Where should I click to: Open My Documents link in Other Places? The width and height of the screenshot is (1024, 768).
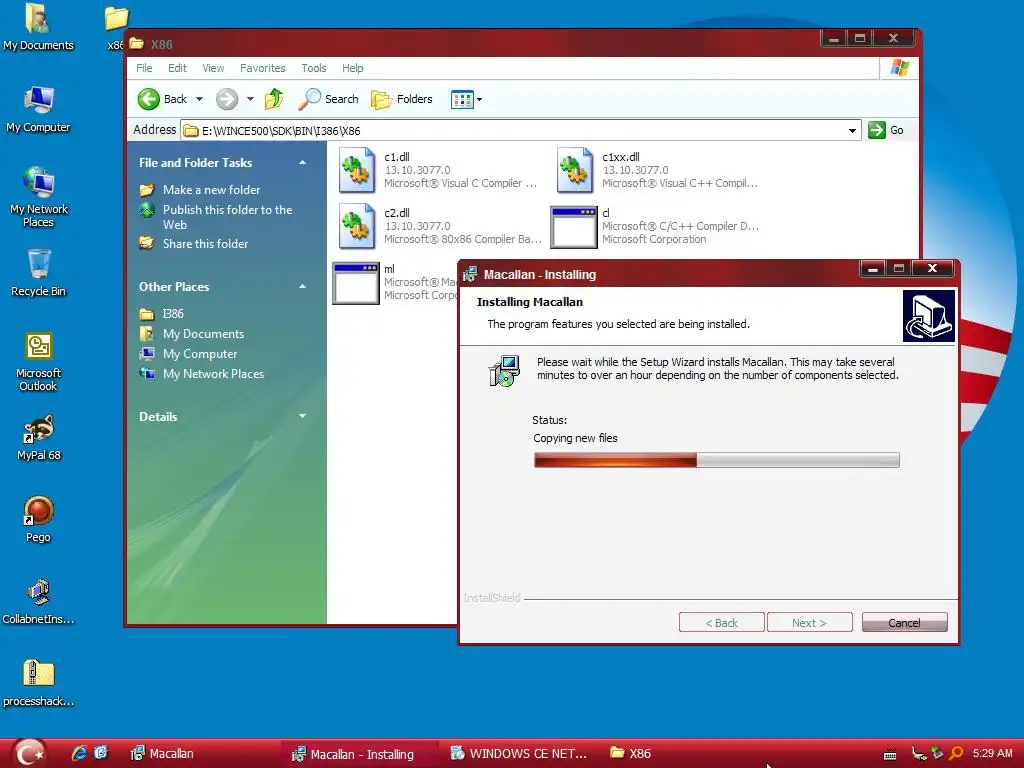[x=203, y=334]
